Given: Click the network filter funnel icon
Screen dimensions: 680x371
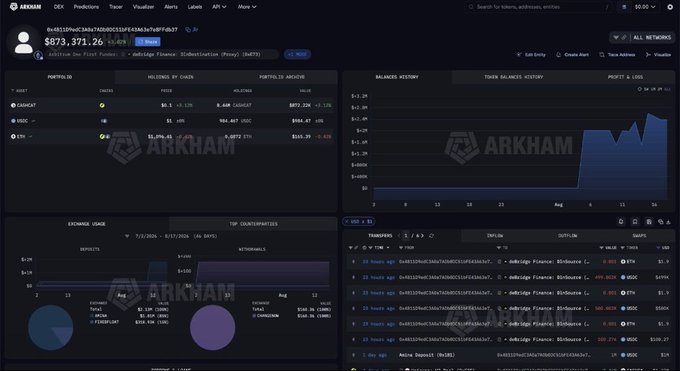Looking at the screenshot, I should [616, 38].
